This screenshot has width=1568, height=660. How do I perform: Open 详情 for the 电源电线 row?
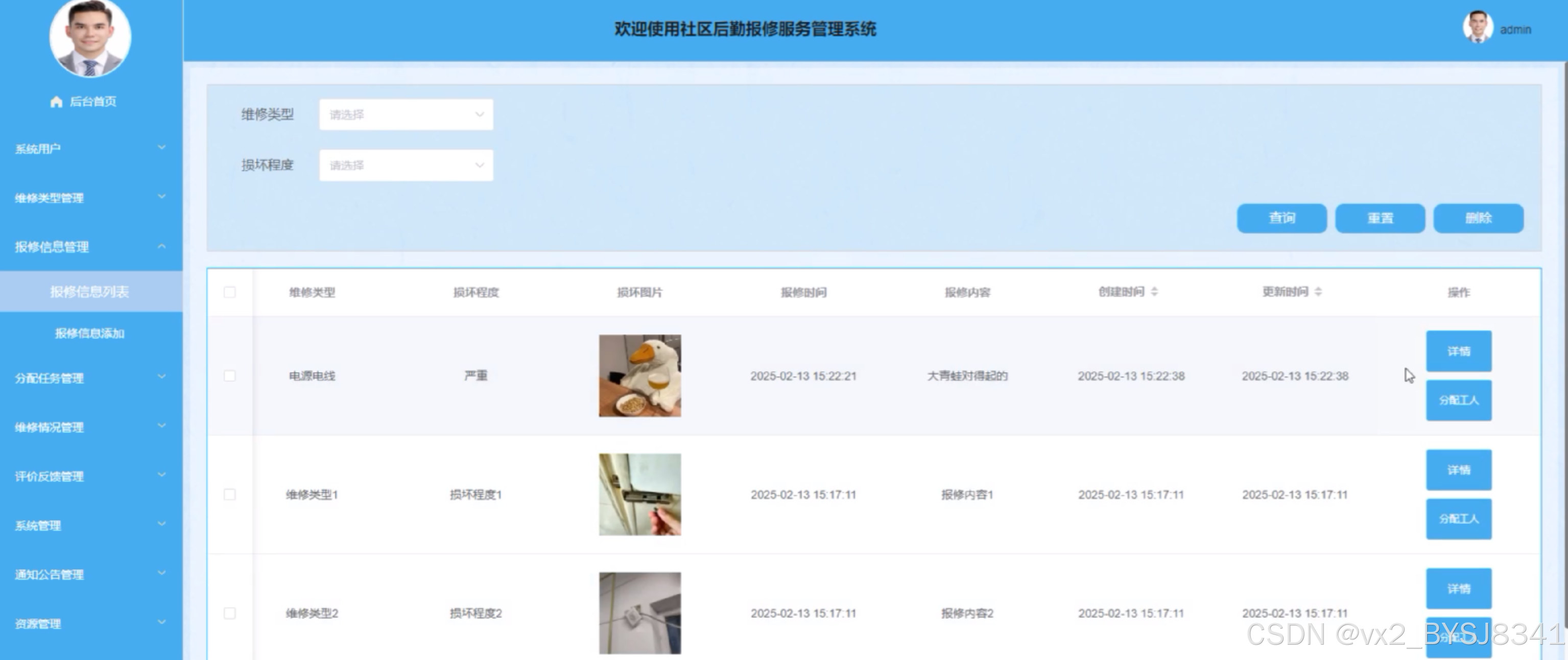click(1458, 351)
